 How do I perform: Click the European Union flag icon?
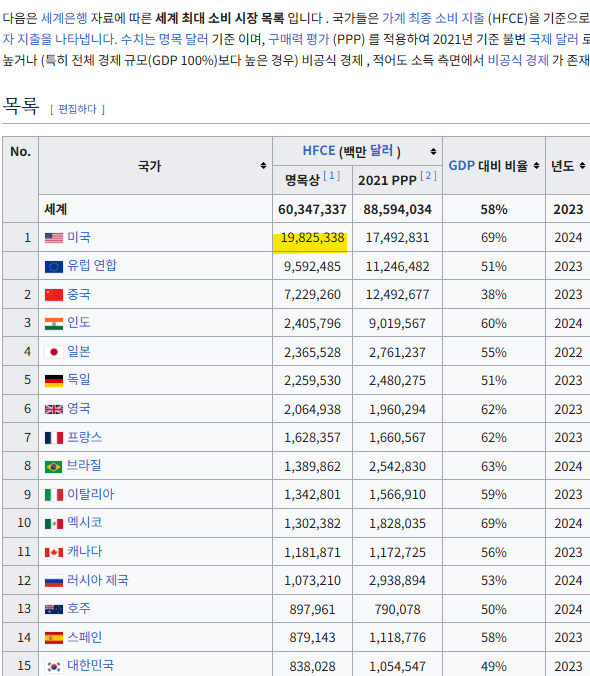(54, 267)
